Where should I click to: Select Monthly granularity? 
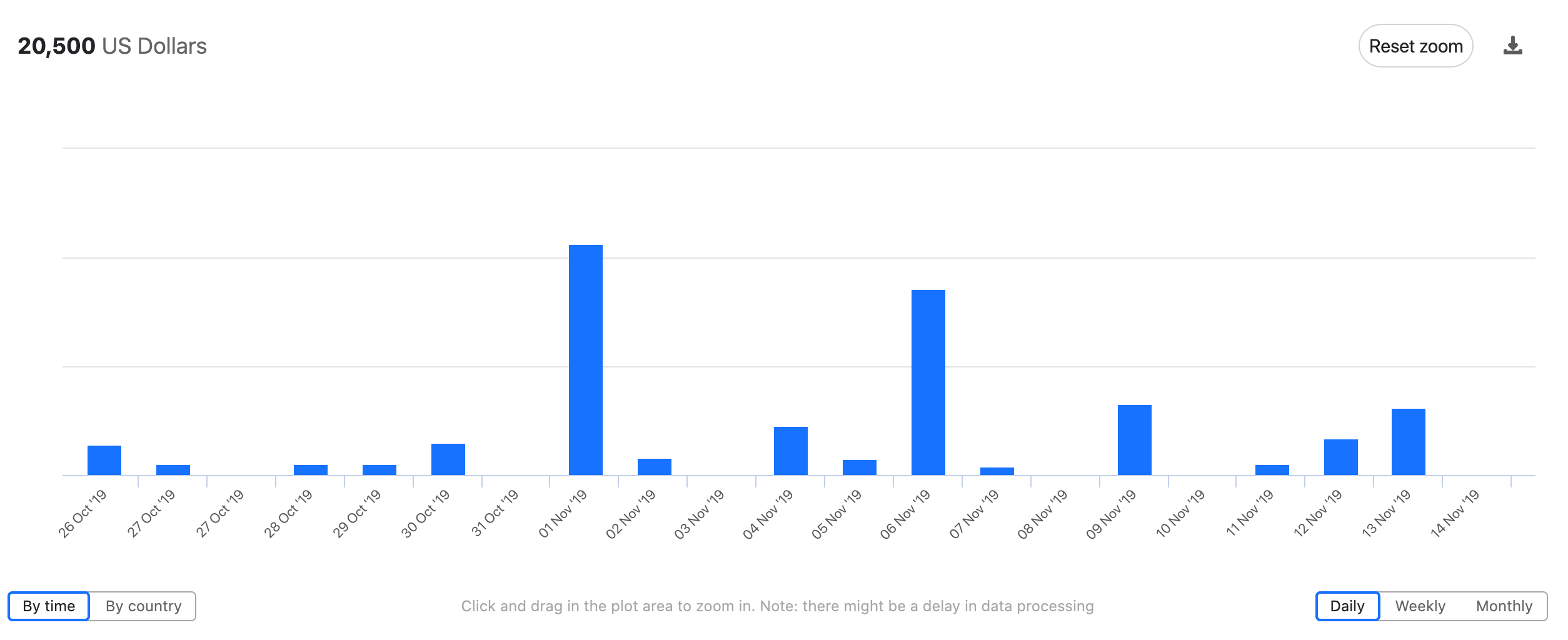coord(1504,606)
